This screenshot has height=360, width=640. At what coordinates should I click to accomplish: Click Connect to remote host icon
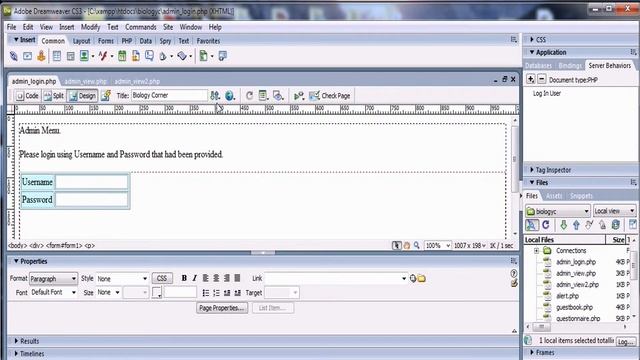[x=531, y=225]
